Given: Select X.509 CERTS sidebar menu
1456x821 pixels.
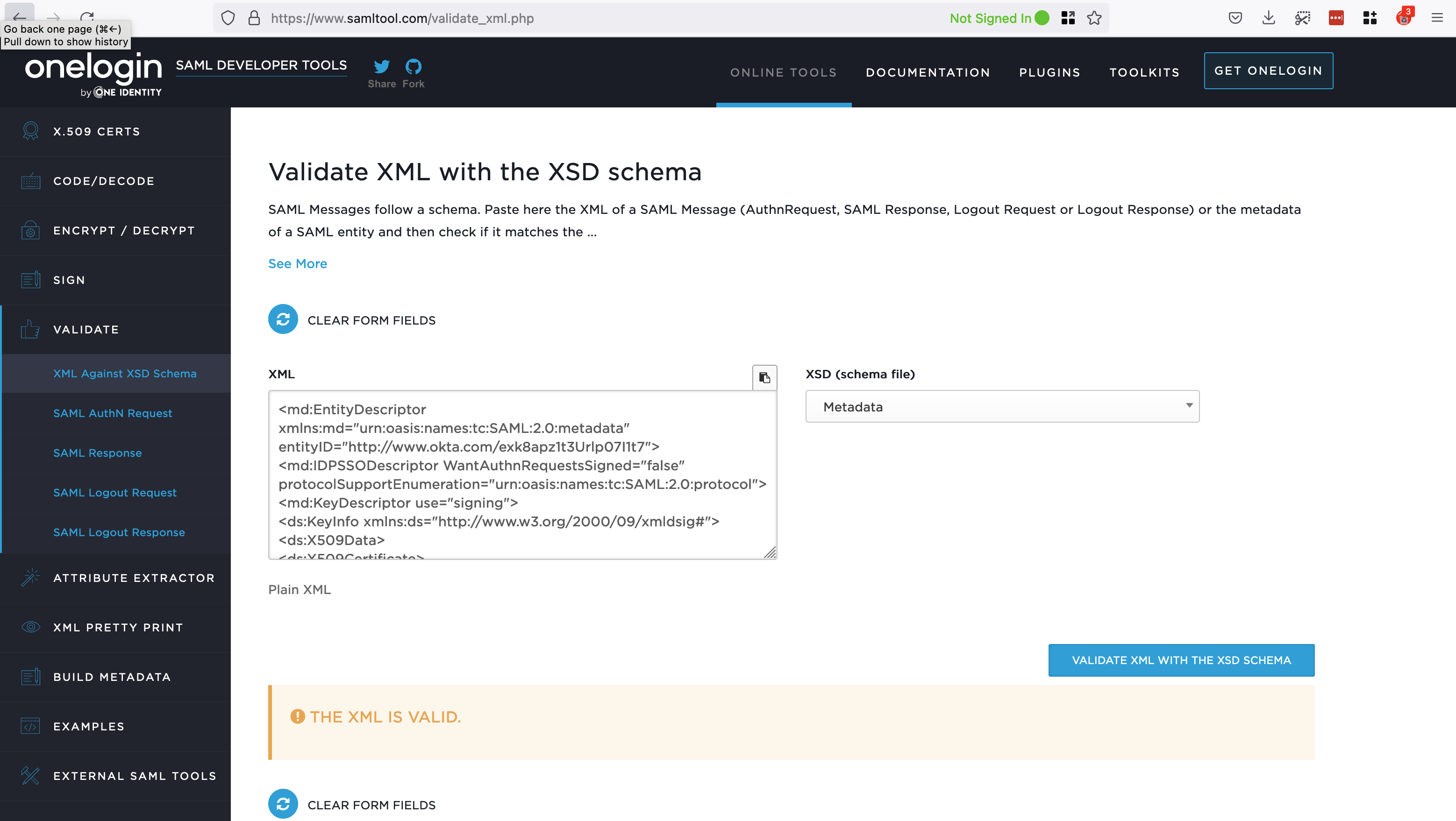Looking at the screenshot, I should point(115,131).
